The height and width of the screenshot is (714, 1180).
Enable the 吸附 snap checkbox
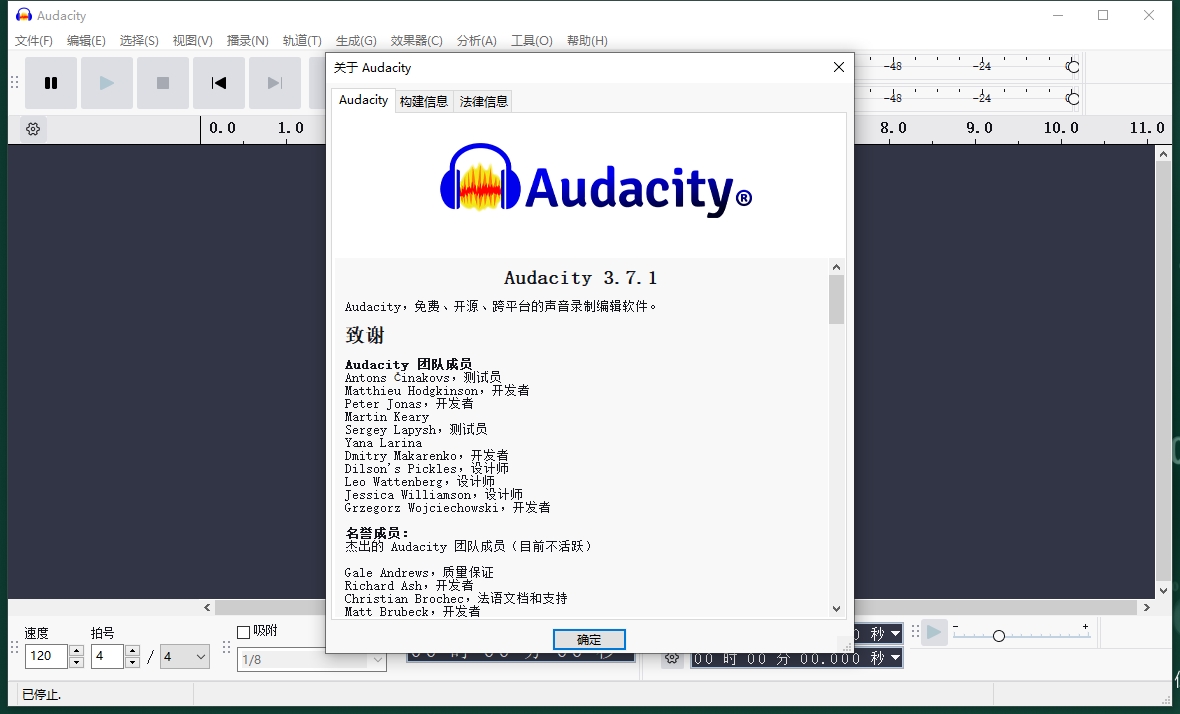coord(243,632)
